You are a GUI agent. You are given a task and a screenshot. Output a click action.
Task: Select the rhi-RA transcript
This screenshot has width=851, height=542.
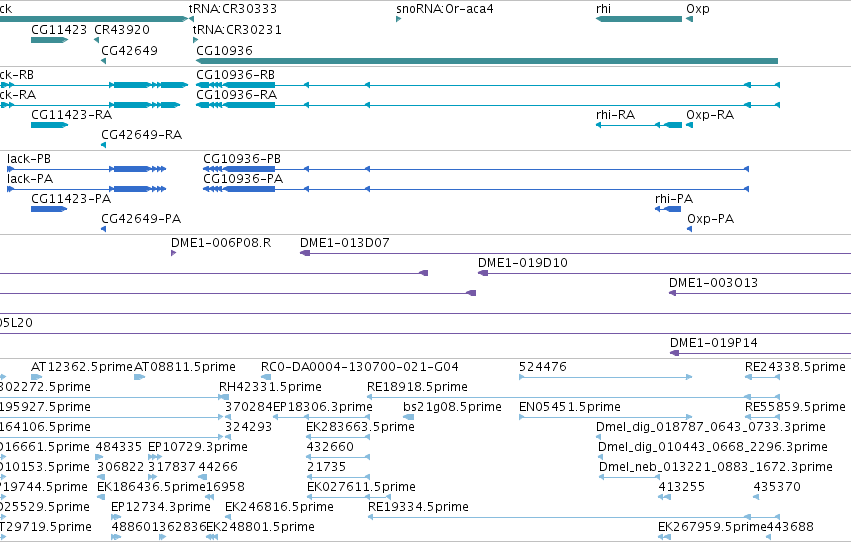click(x=639, y=125)
